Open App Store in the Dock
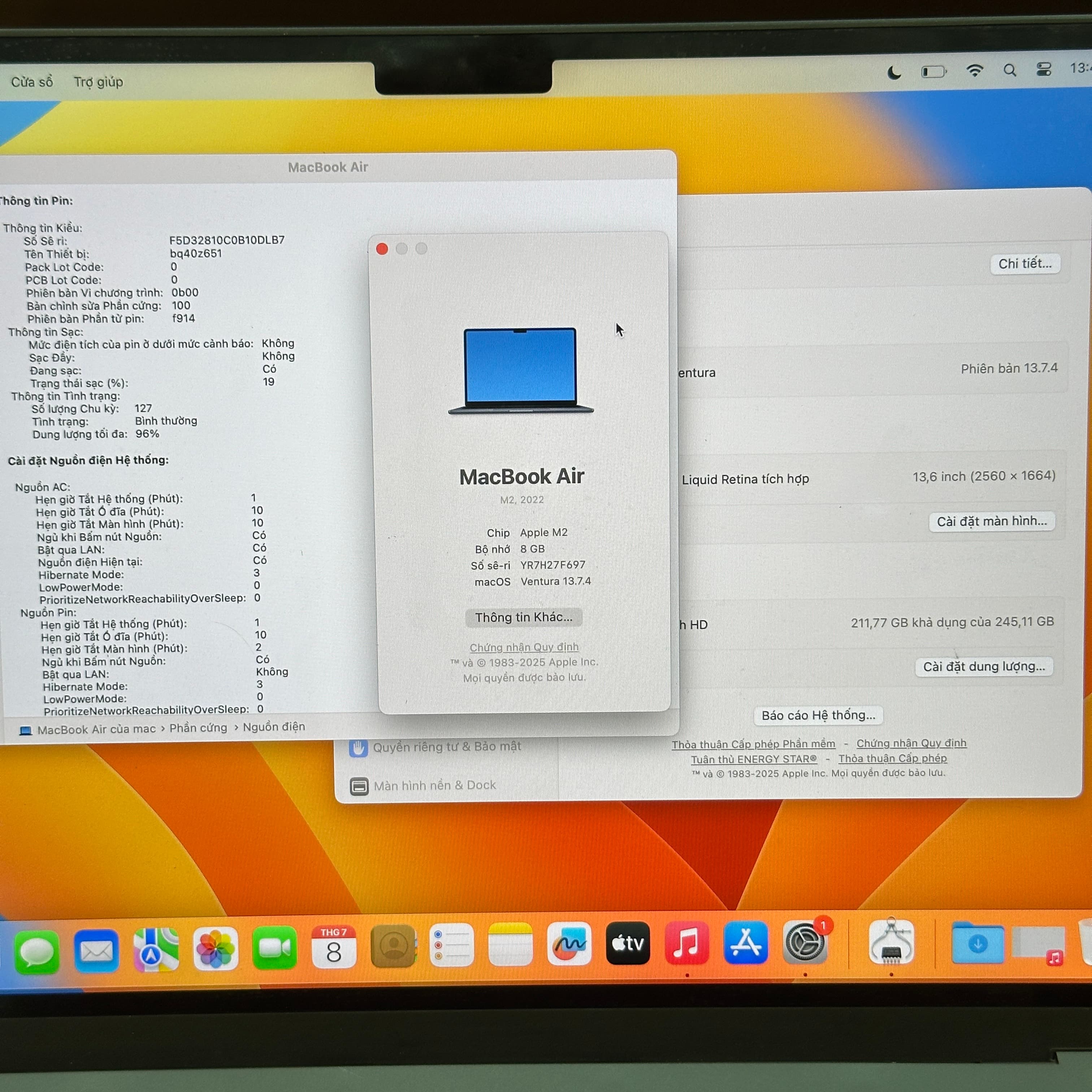1092x1092 pixels. point(746,942)
